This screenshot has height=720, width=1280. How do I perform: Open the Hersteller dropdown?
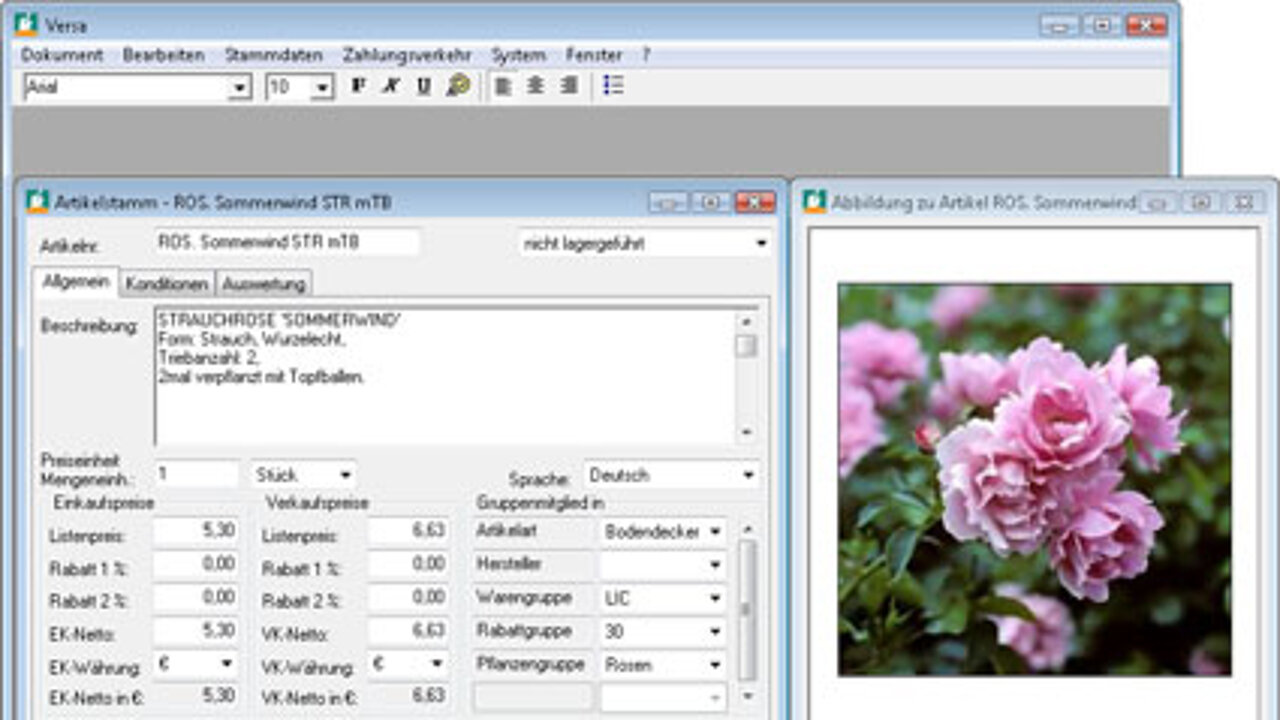pyautogui.click(x=715, y=565)
